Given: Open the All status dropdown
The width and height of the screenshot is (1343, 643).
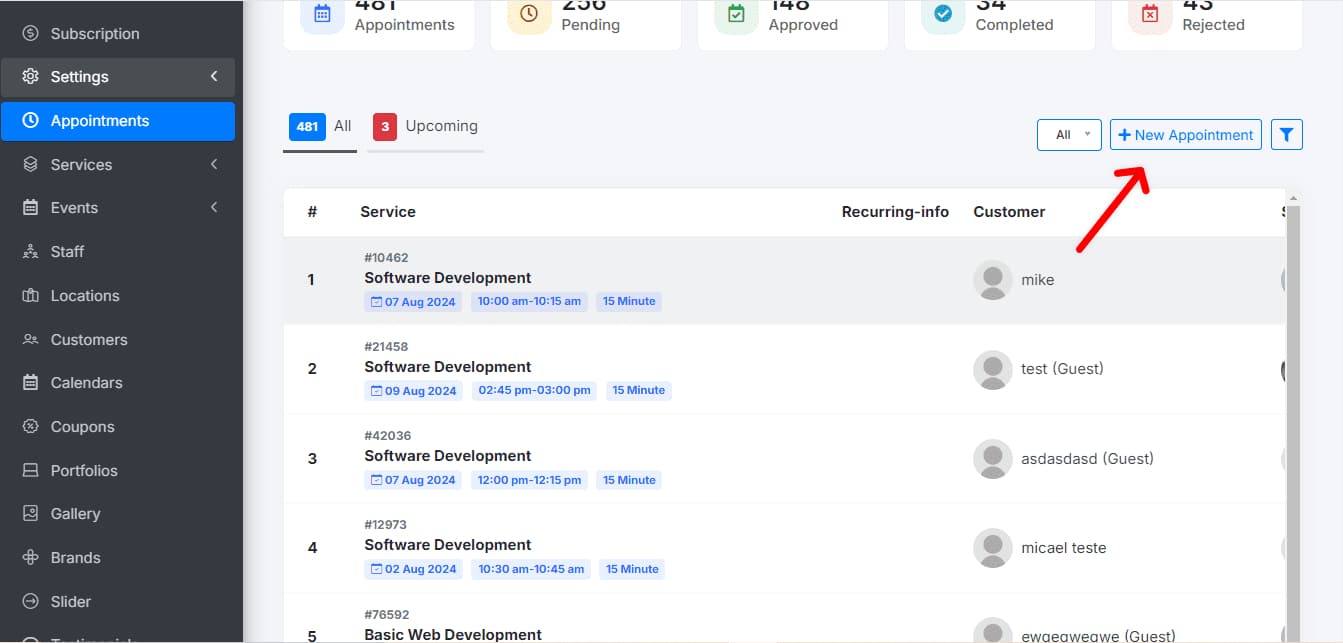Looking at the screenshot, I should pyautogui.click(x=1069, y=135).
